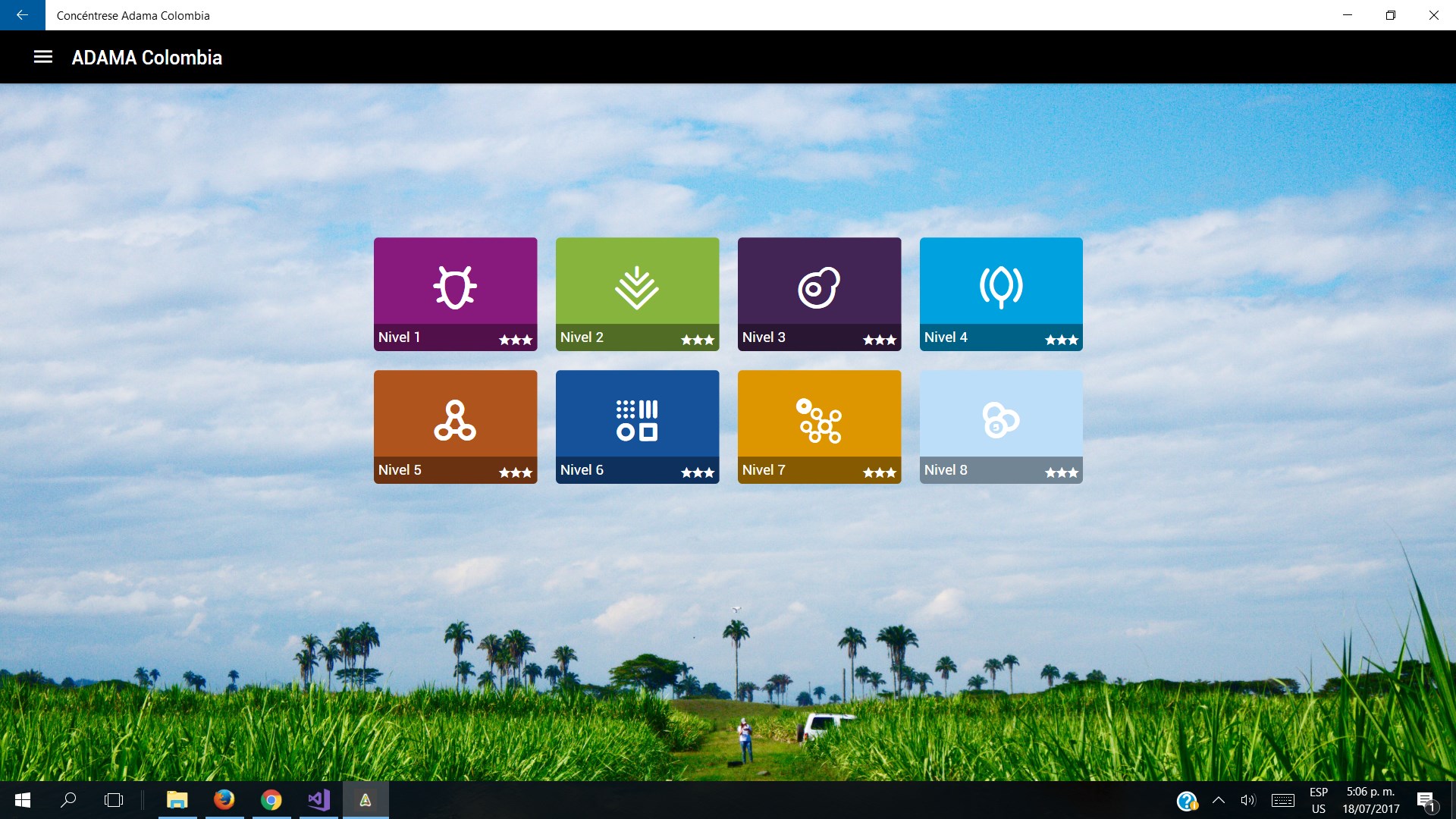Open the hamburger navigation menu
Viewport: 1456px width, 819px height.
43,57
